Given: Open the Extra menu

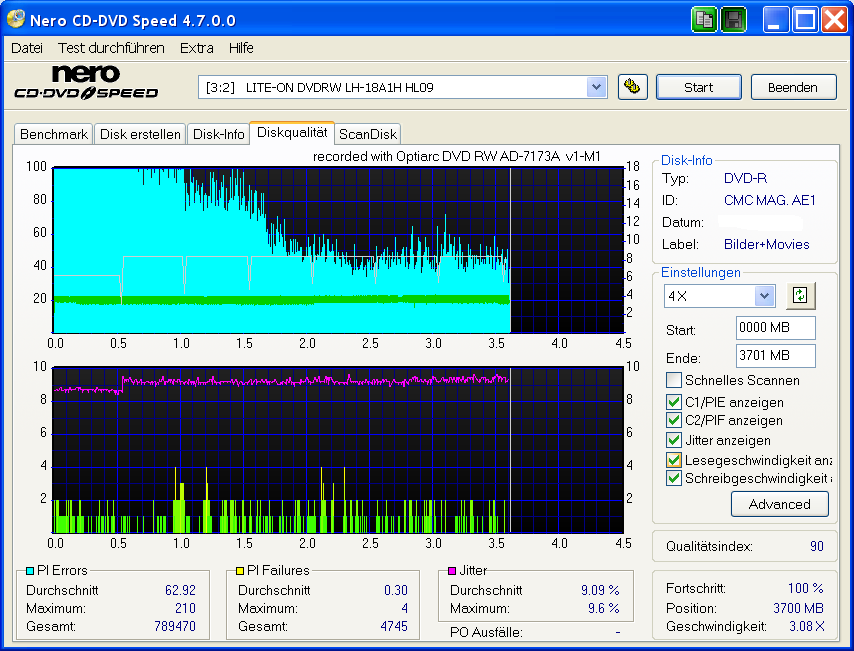Looking at the screenshot, I should click(196, 47).
